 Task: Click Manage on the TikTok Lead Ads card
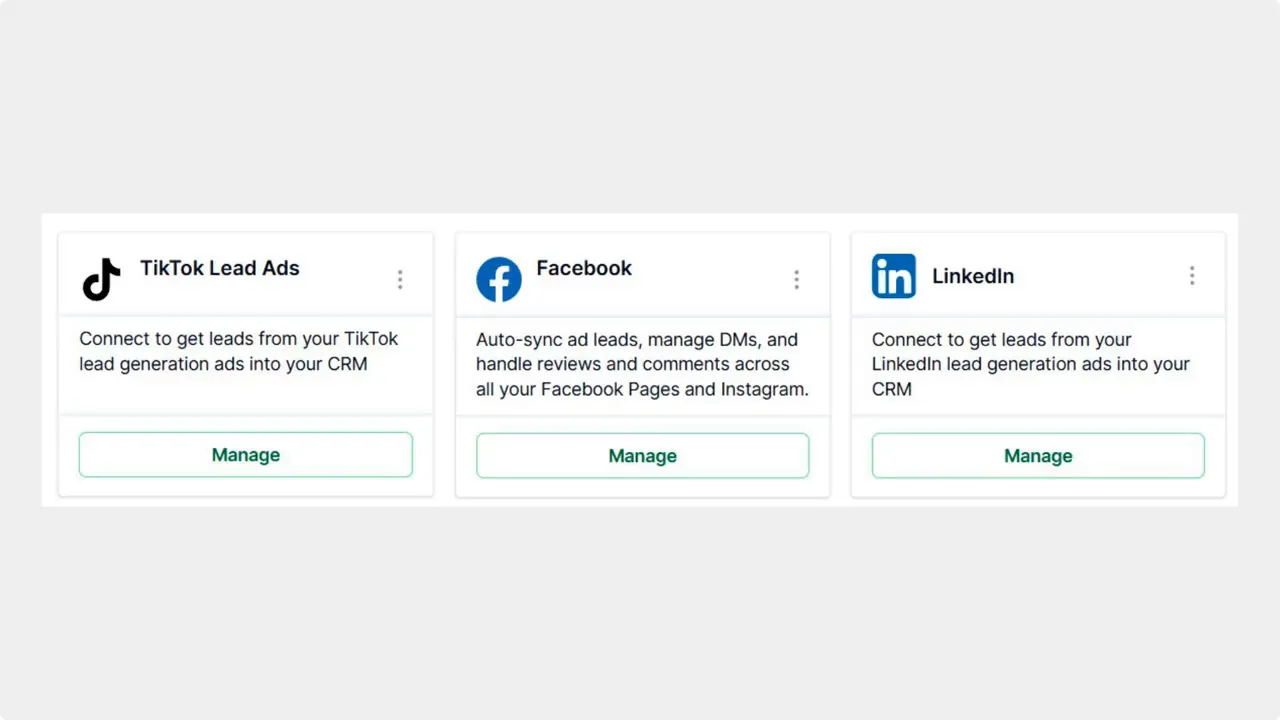pos(245,454)
